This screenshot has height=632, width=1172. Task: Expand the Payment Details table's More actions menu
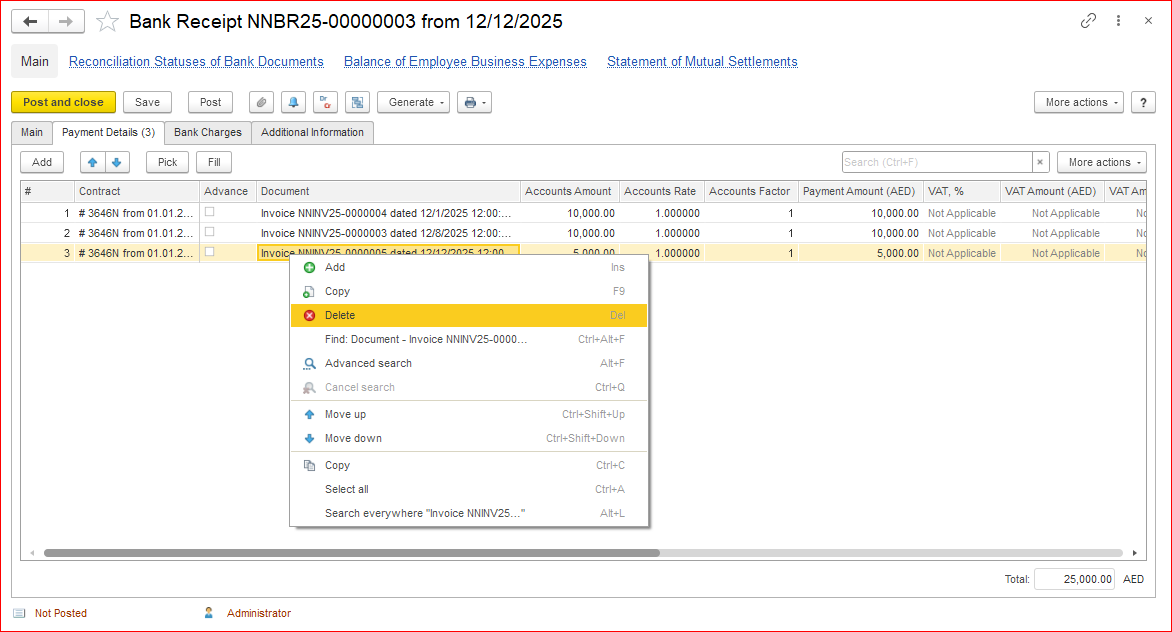[x=1102, y=162]
